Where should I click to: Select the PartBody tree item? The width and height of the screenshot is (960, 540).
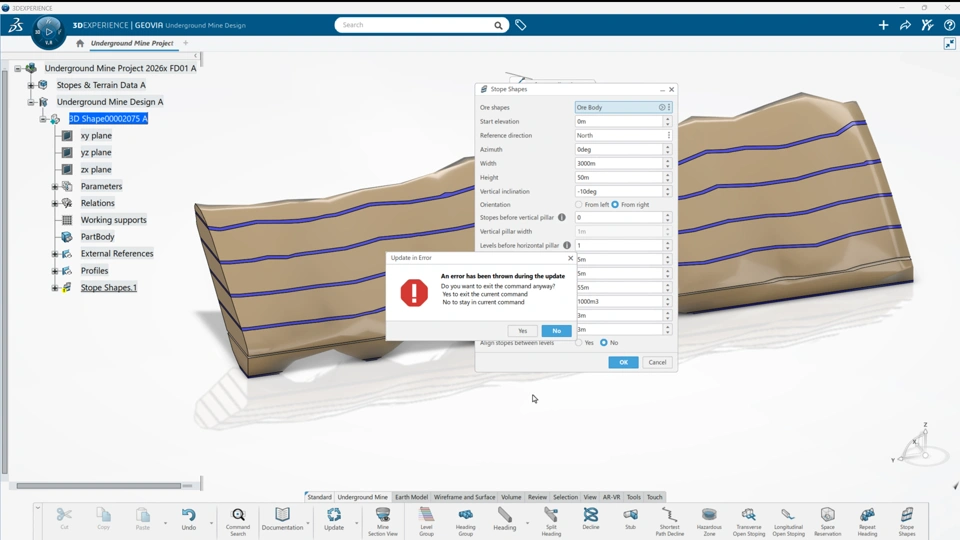point(97,237)
